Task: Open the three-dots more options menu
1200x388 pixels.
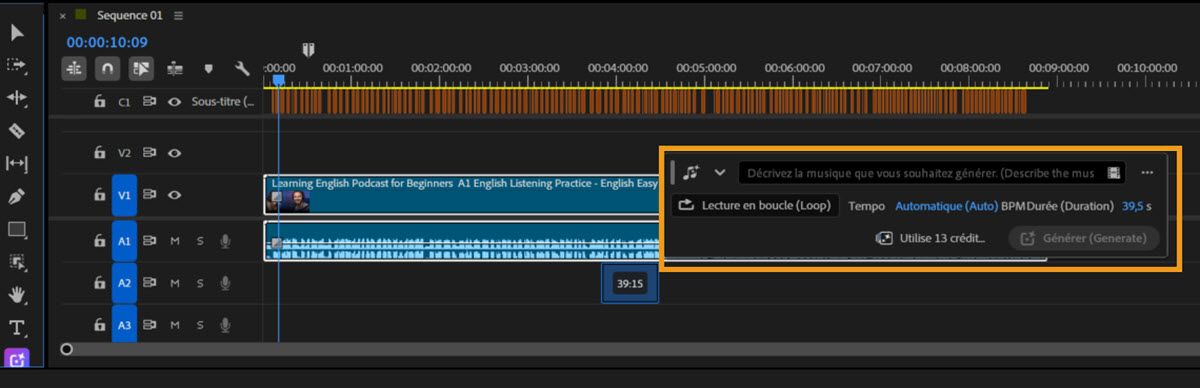Action: 1147,172
